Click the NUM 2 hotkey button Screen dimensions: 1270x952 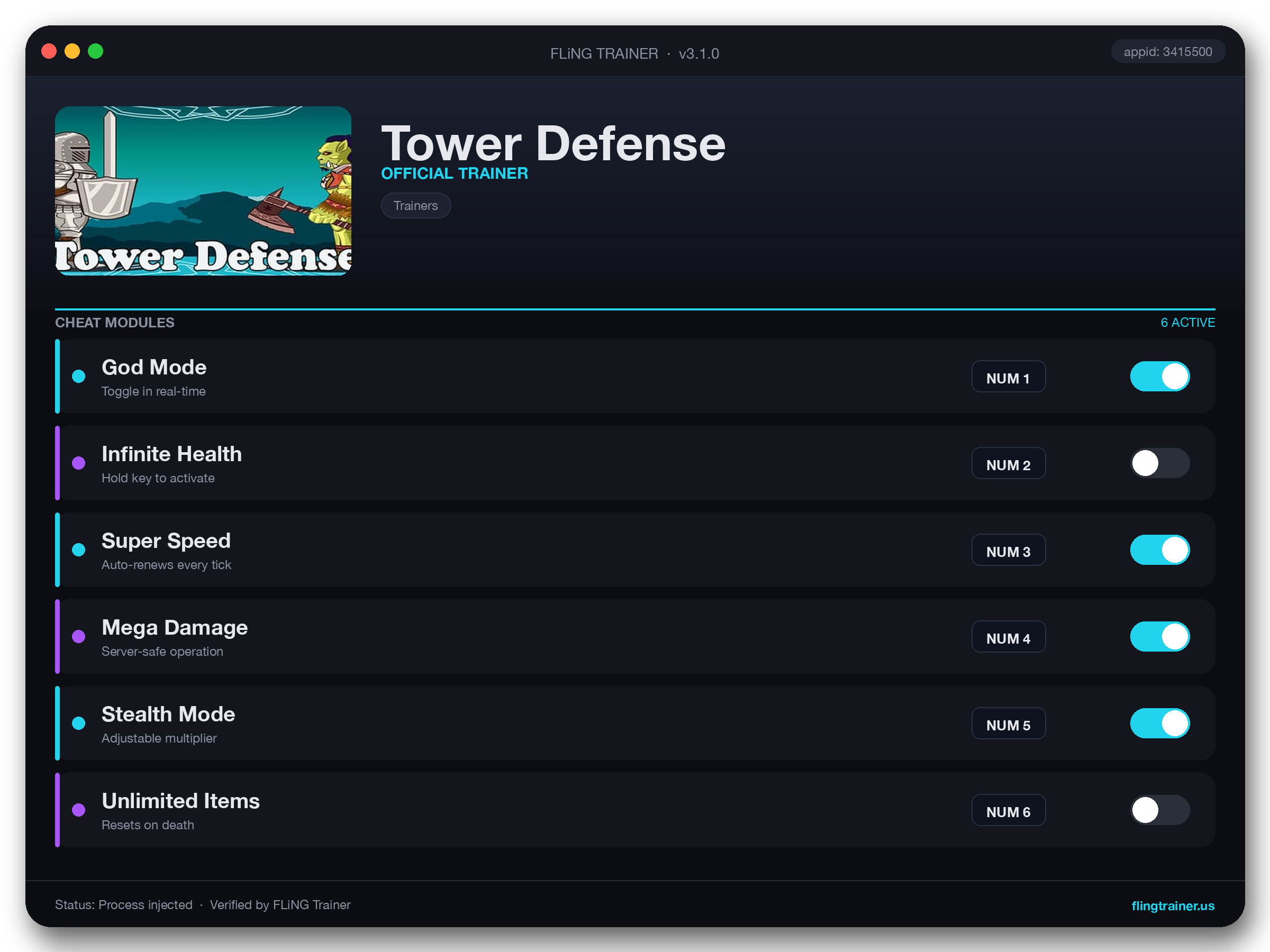click(1008, 464)
